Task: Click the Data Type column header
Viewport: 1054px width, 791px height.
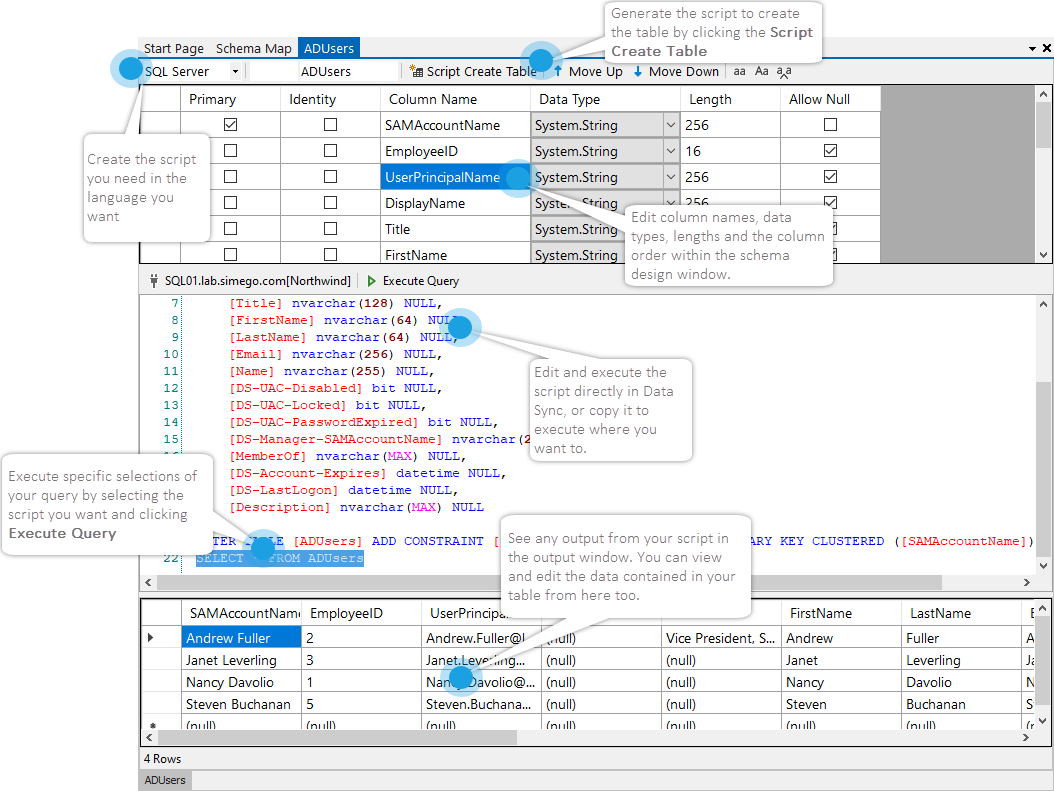Action: pyautogui.click(x=605, y=99)
